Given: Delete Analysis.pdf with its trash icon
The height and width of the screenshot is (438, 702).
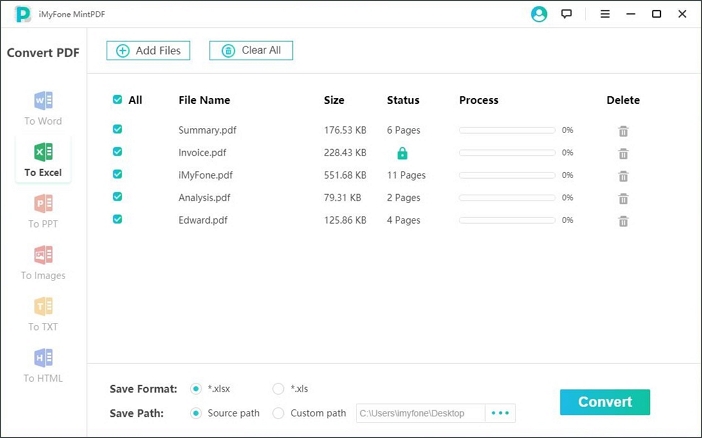Looking at the screenshot, I should pyautogui.click(x=623, y=198).
